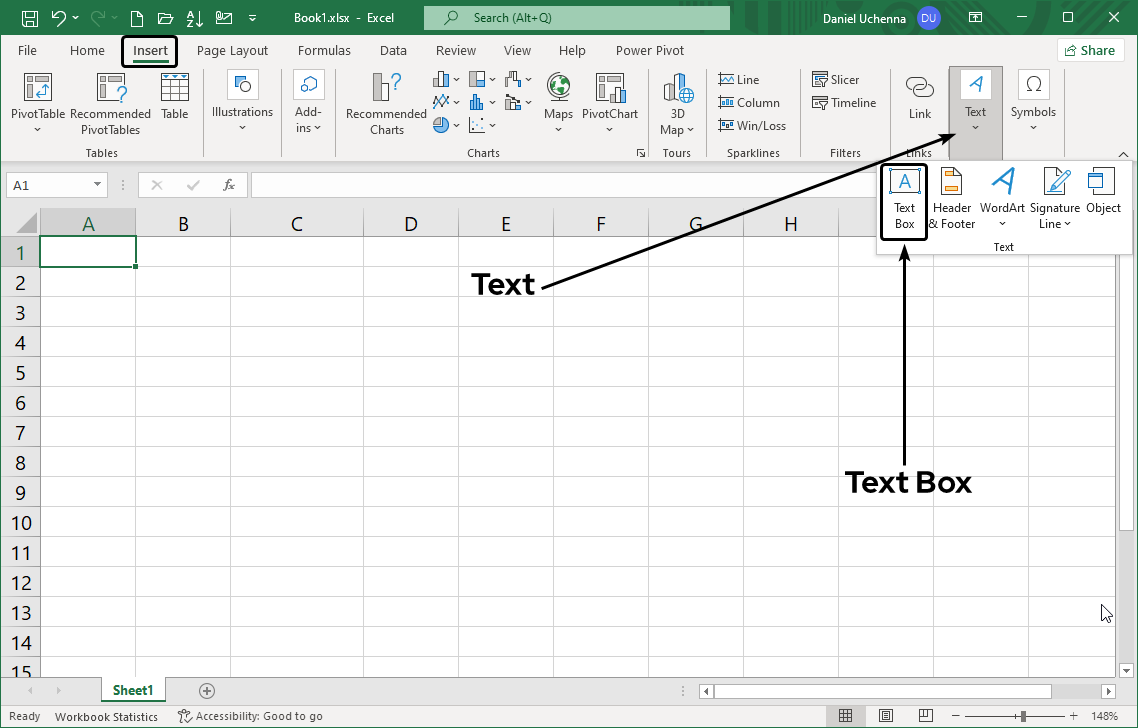Switch to the Formulas ribbon tab
The image size is (1138, 728).
[x=324, y=50]
